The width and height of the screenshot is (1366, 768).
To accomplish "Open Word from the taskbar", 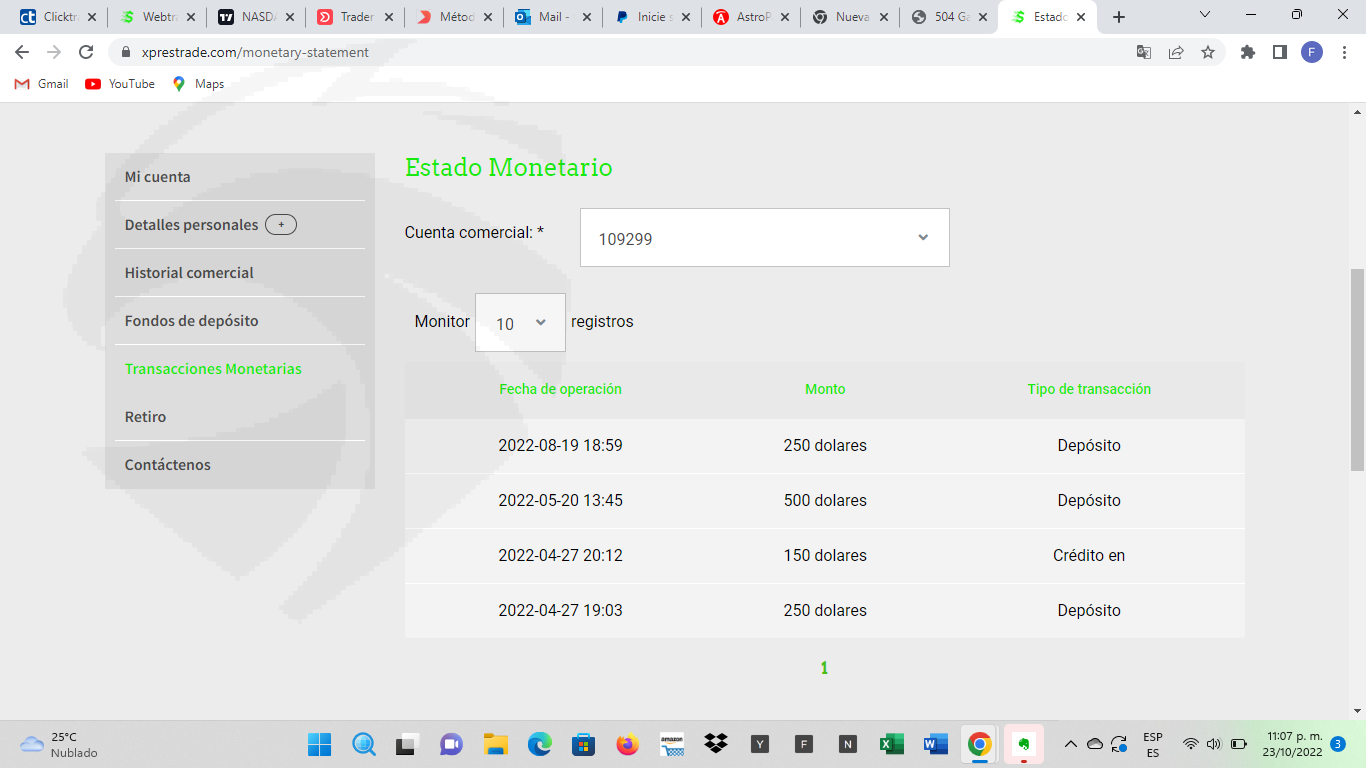I will click(x=935, y=744).
